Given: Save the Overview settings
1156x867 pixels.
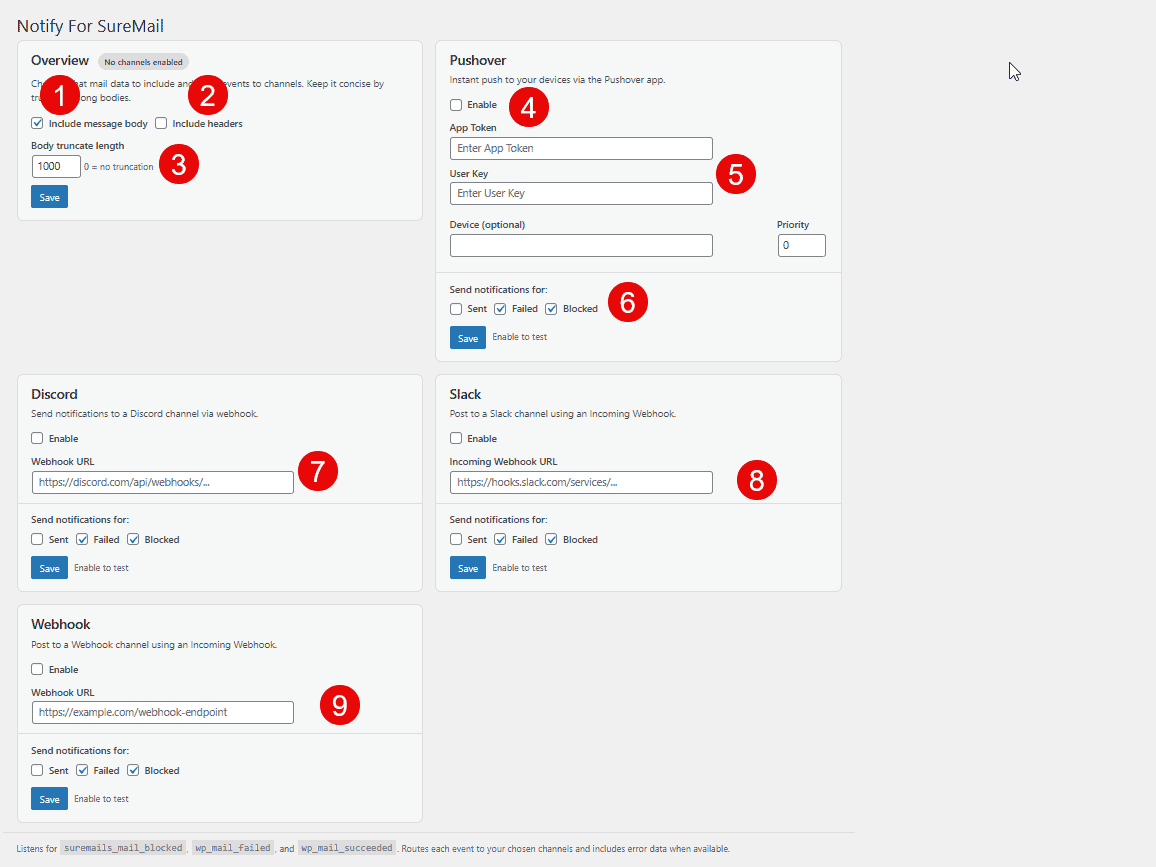Looking at the screenshot, I should click(x=49, y=197).
